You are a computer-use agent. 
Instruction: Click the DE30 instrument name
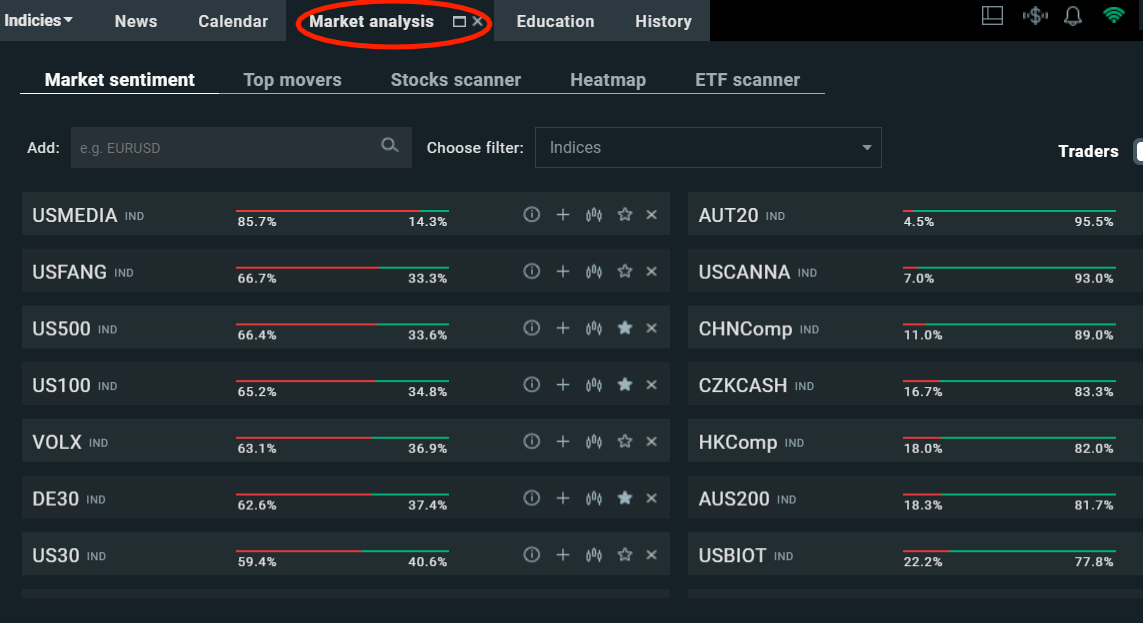pyautogui.click(x=56, y=498)
